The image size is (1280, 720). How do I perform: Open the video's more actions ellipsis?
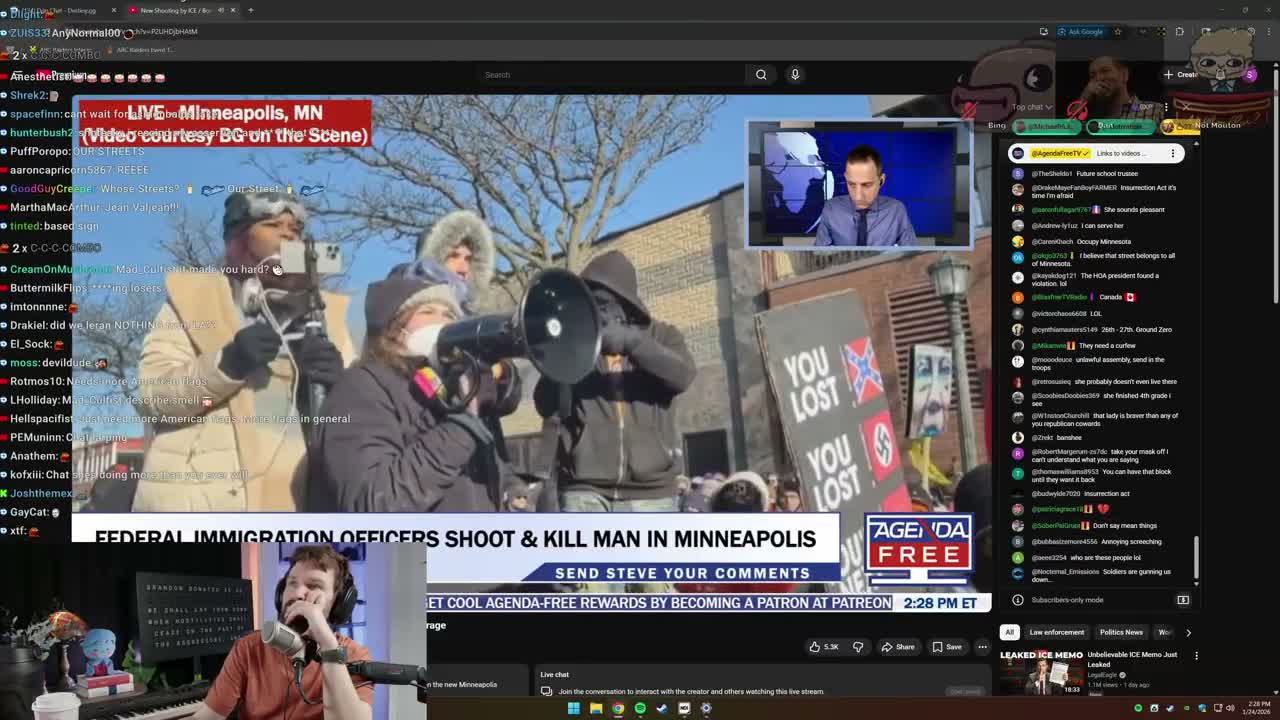(982, 647)
